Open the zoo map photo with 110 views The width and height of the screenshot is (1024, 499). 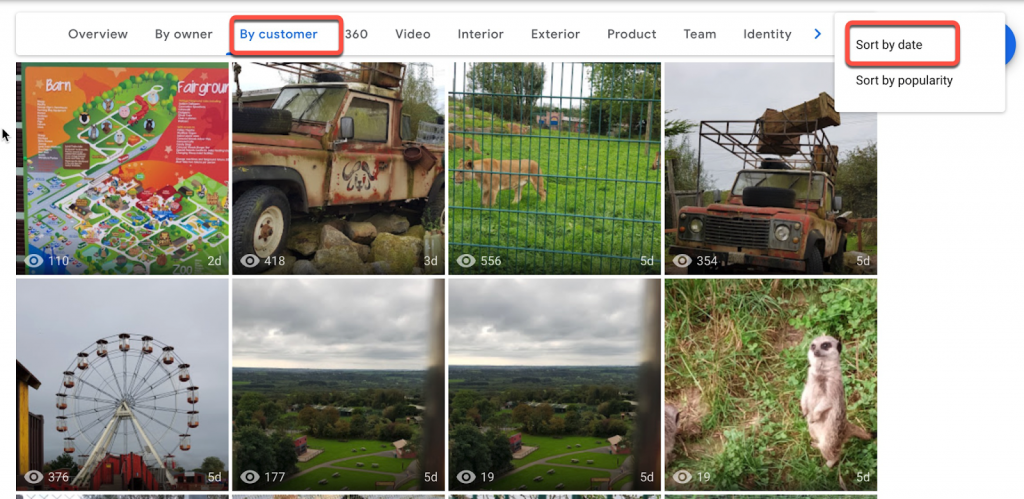pyautogui.click(x=122, y=169)
